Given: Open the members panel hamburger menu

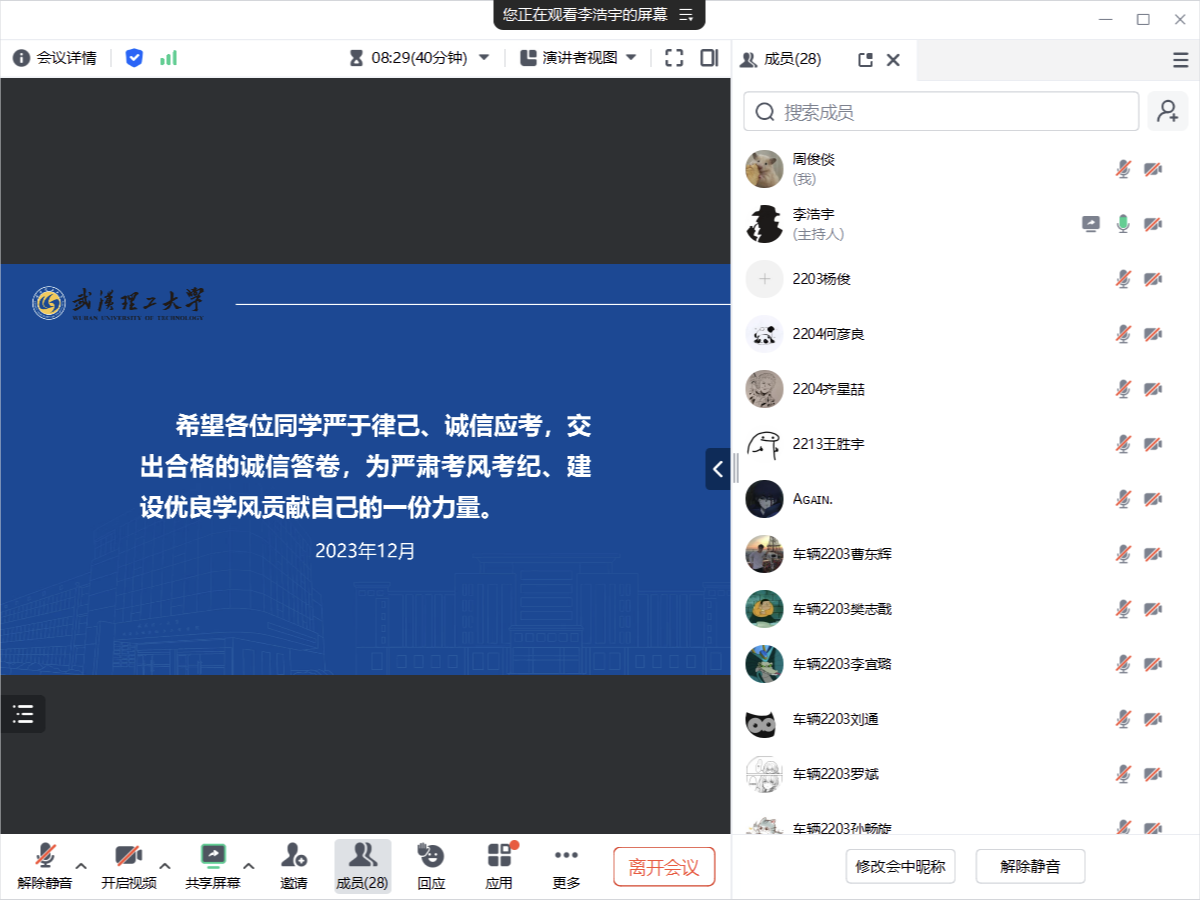Looking at the screenshot, I should (1180, 60).
